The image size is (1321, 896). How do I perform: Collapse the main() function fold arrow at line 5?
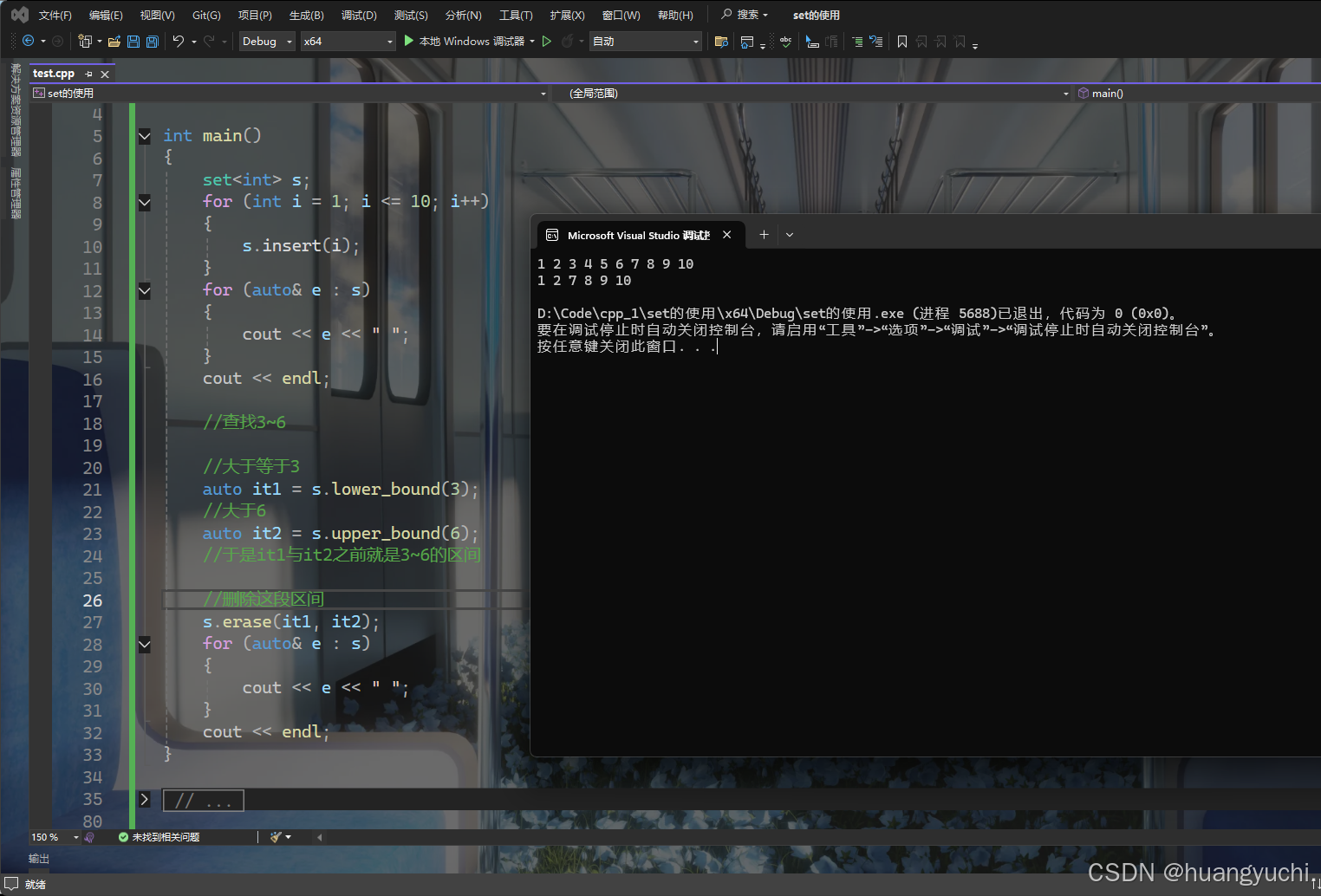tap(144, 135)
